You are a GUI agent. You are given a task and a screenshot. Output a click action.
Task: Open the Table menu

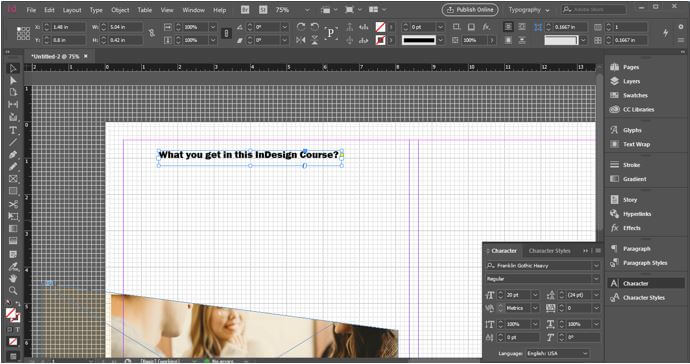(144, 10)
